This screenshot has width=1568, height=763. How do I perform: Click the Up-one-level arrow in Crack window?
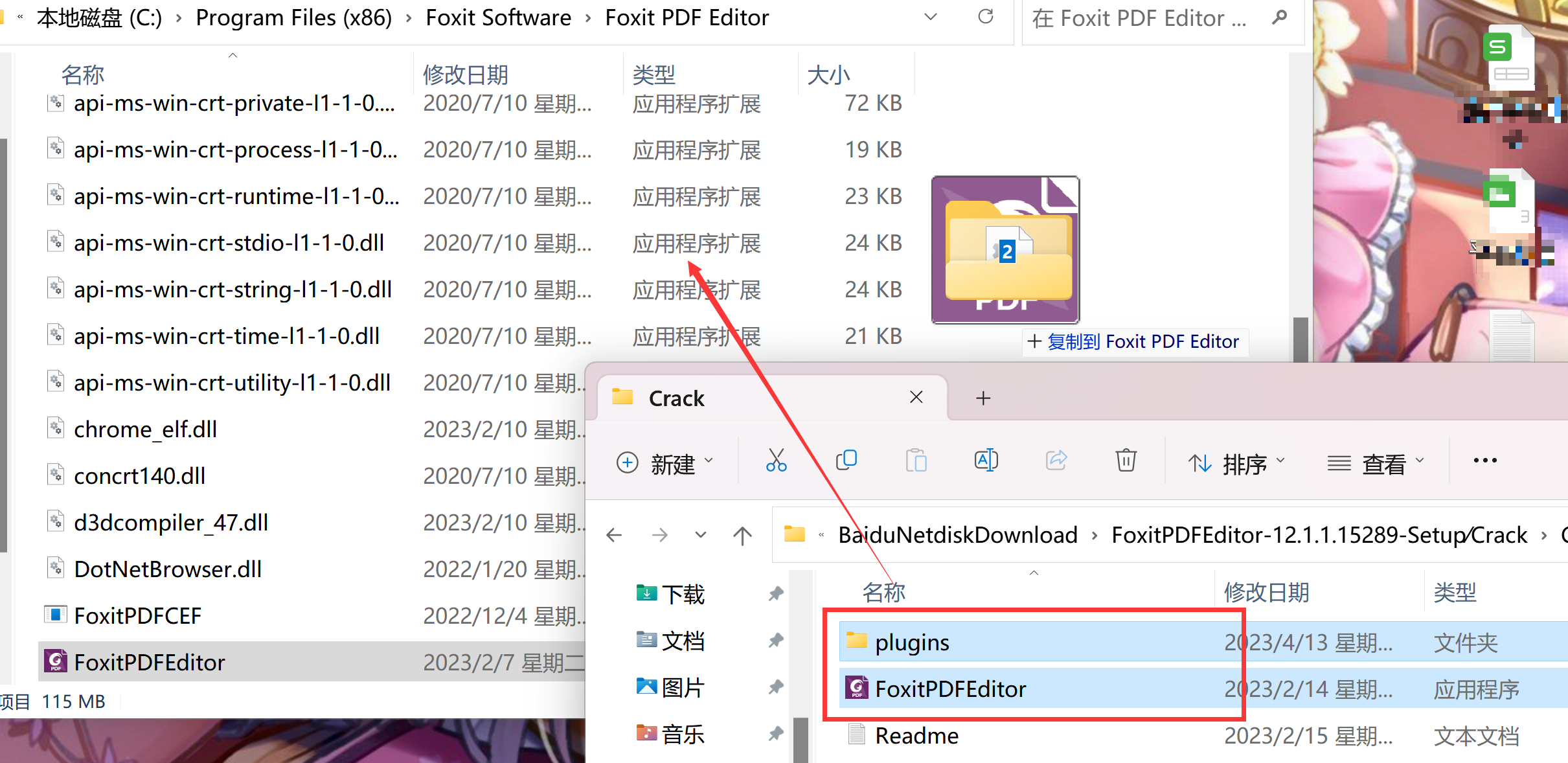pos(742,534)
